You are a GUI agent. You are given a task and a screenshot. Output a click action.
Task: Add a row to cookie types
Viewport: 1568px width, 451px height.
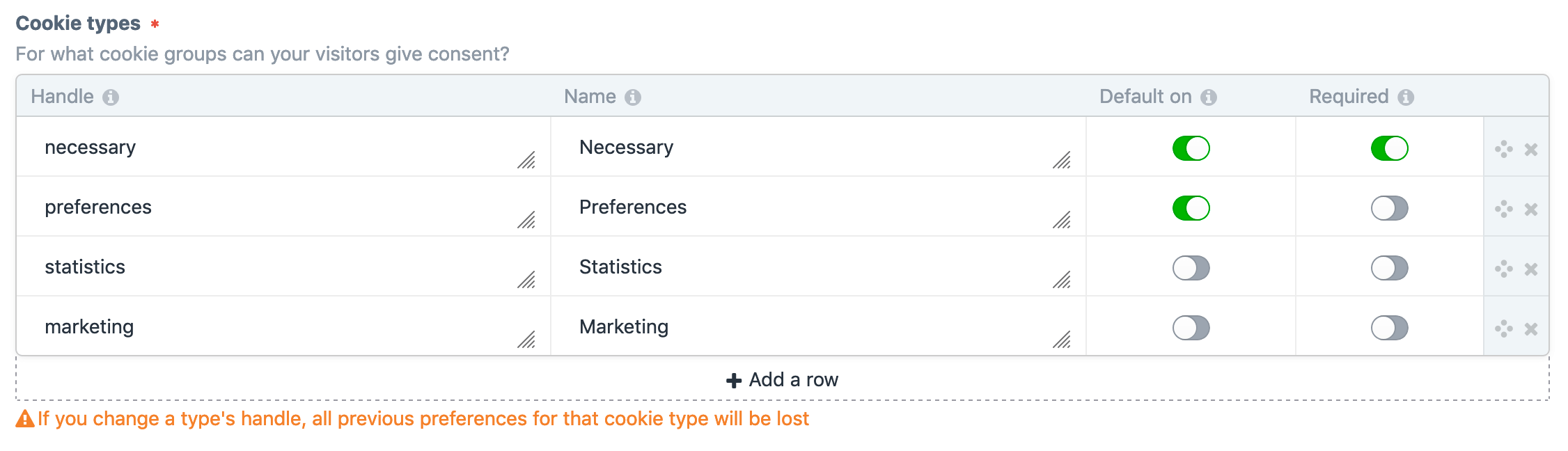[783, 380]
